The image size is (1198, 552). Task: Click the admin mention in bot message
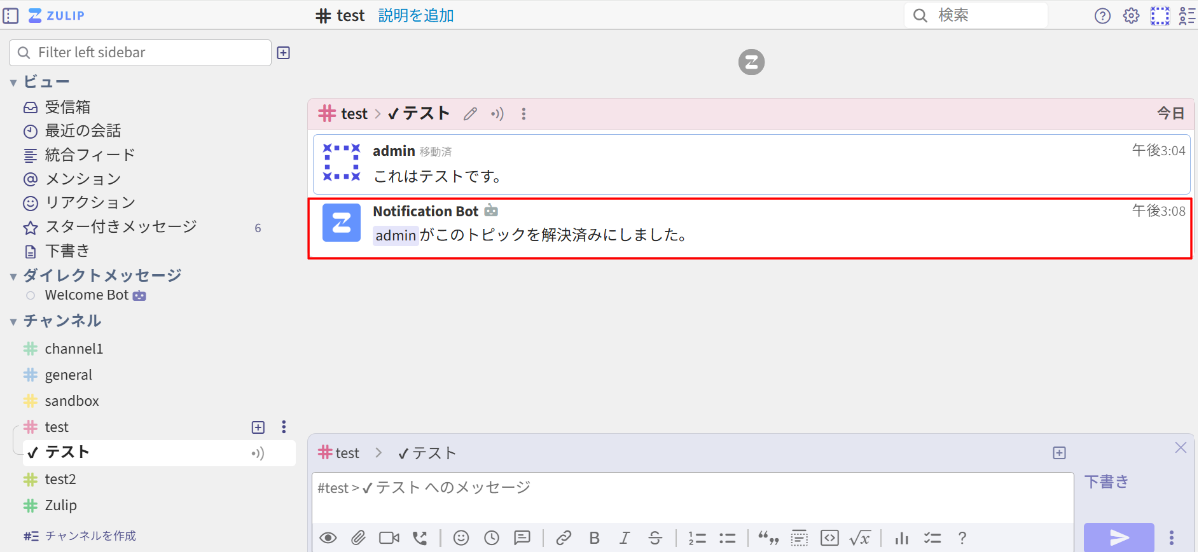coord(395,235)
